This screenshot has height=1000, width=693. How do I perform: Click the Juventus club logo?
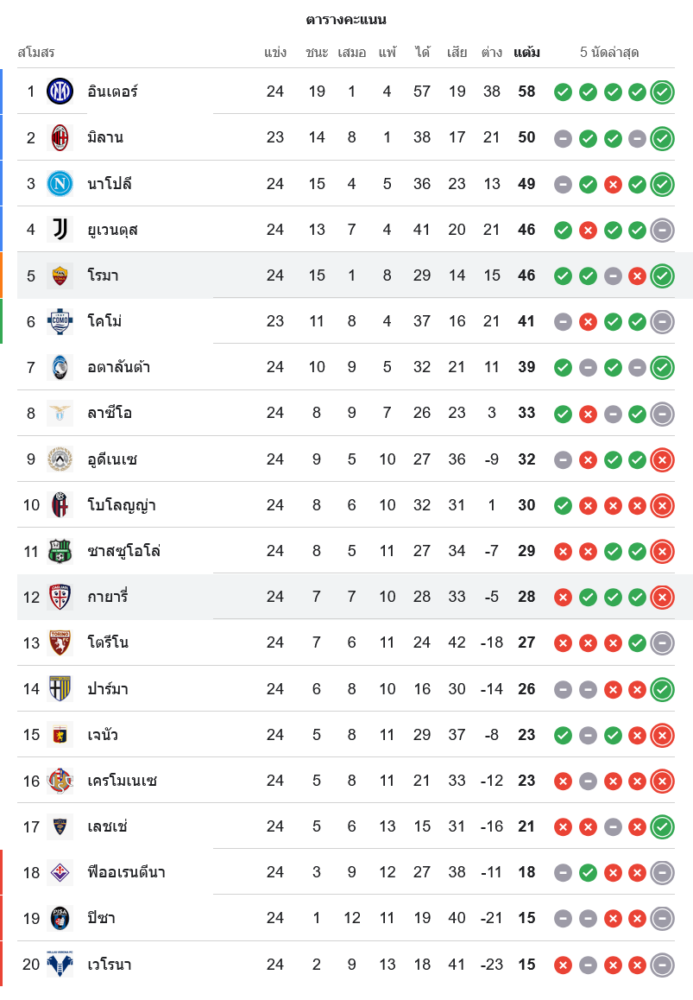[x=60, y=230]
